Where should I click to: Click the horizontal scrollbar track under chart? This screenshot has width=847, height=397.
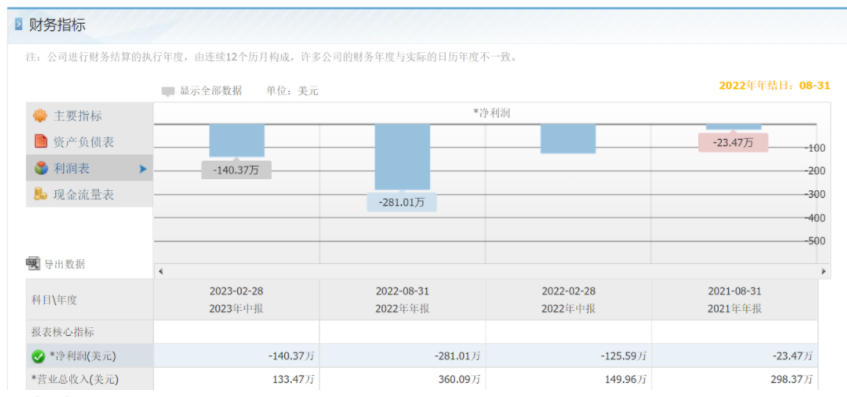[492, 271]
